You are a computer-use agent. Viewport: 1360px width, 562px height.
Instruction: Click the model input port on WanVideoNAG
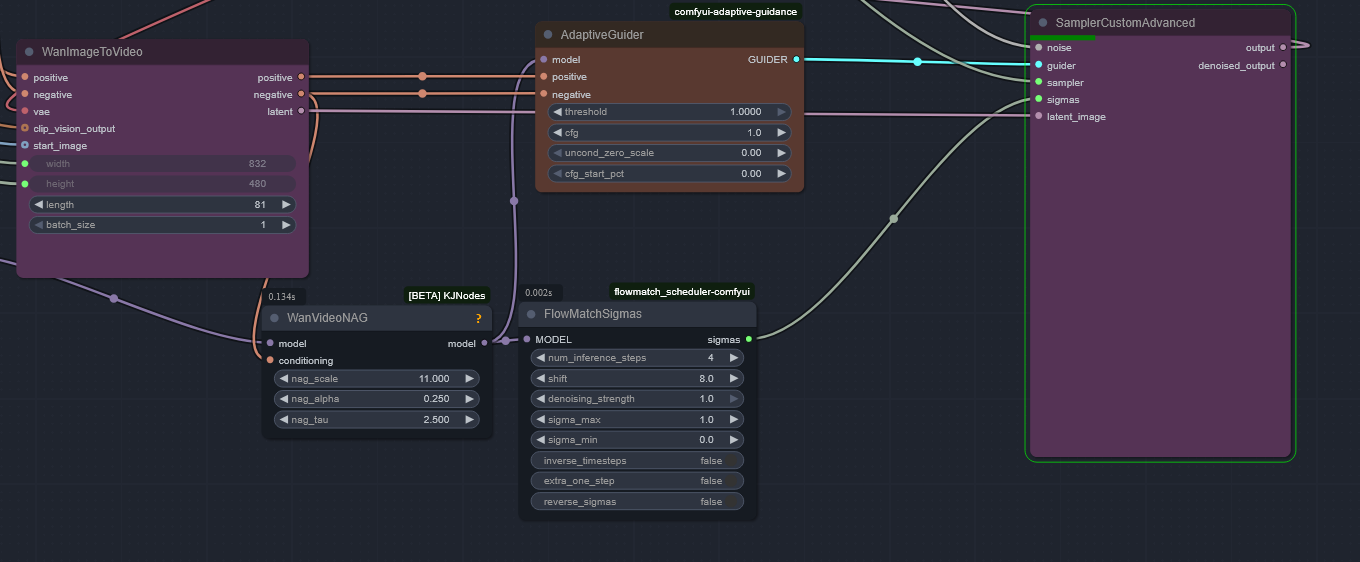tap(270, 343)
